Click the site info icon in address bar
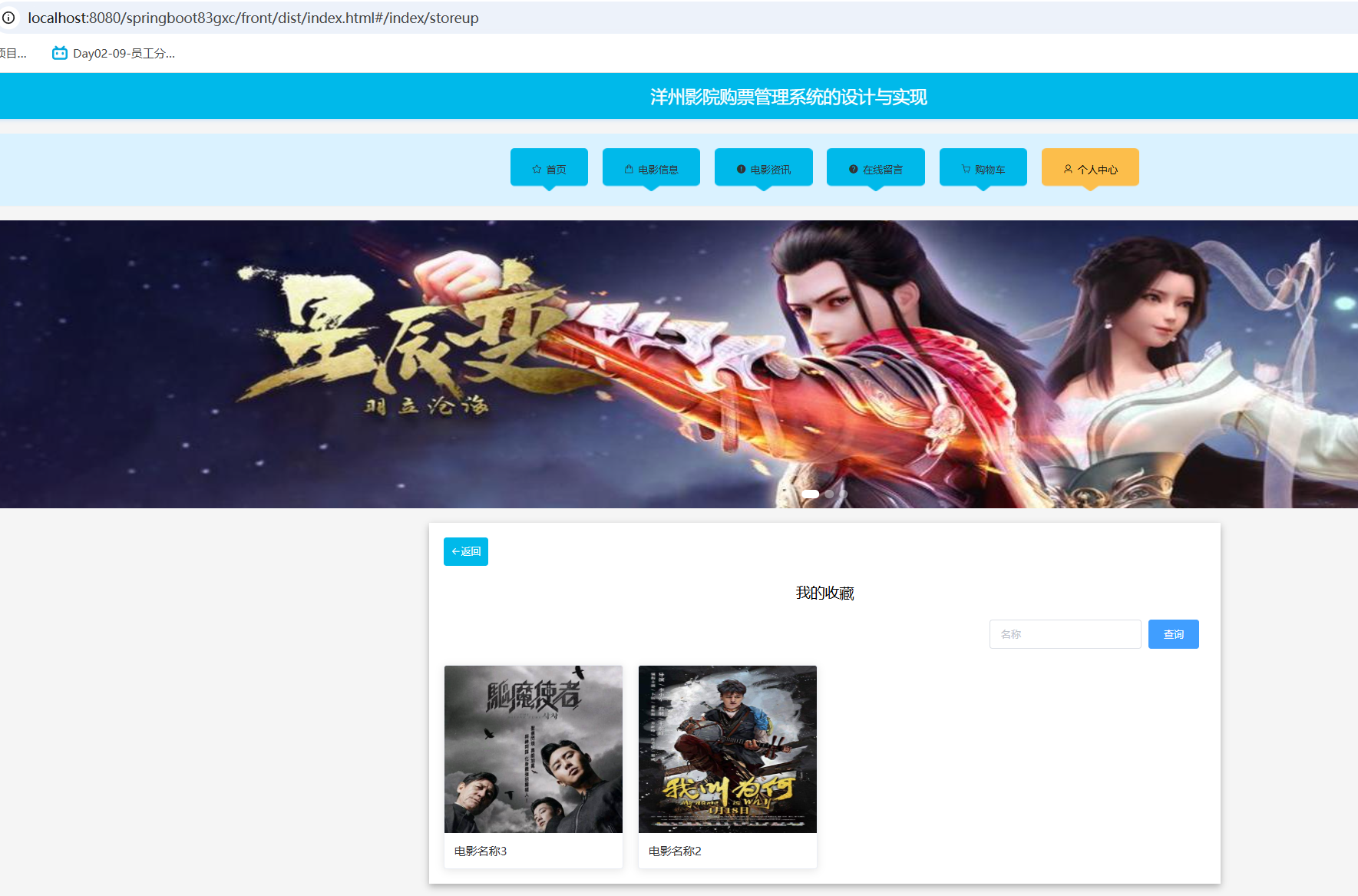 pos(8,18)
